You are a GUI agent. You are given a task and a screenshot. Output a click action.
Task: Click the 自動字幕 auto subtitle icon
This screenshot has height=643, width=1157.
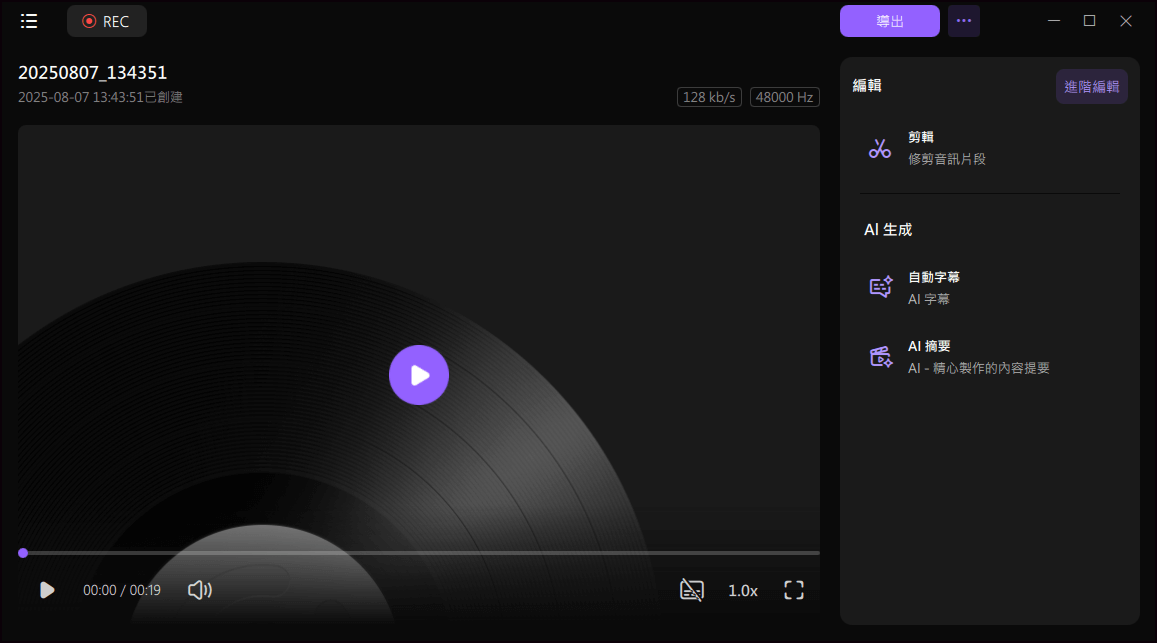click(x=880, y=287)
